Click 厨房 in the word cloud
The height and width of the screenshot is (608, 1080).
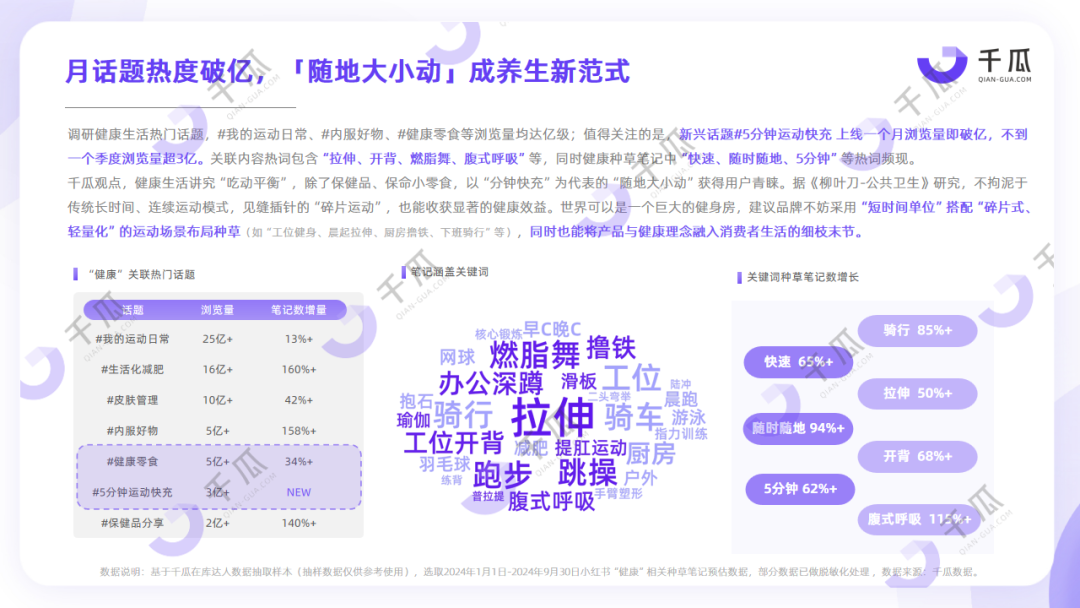coord(651,454)
